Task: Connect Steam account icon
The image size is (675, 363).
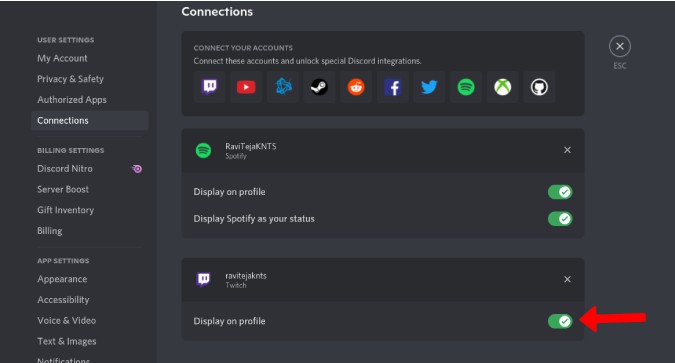Action: pos(319,87)
